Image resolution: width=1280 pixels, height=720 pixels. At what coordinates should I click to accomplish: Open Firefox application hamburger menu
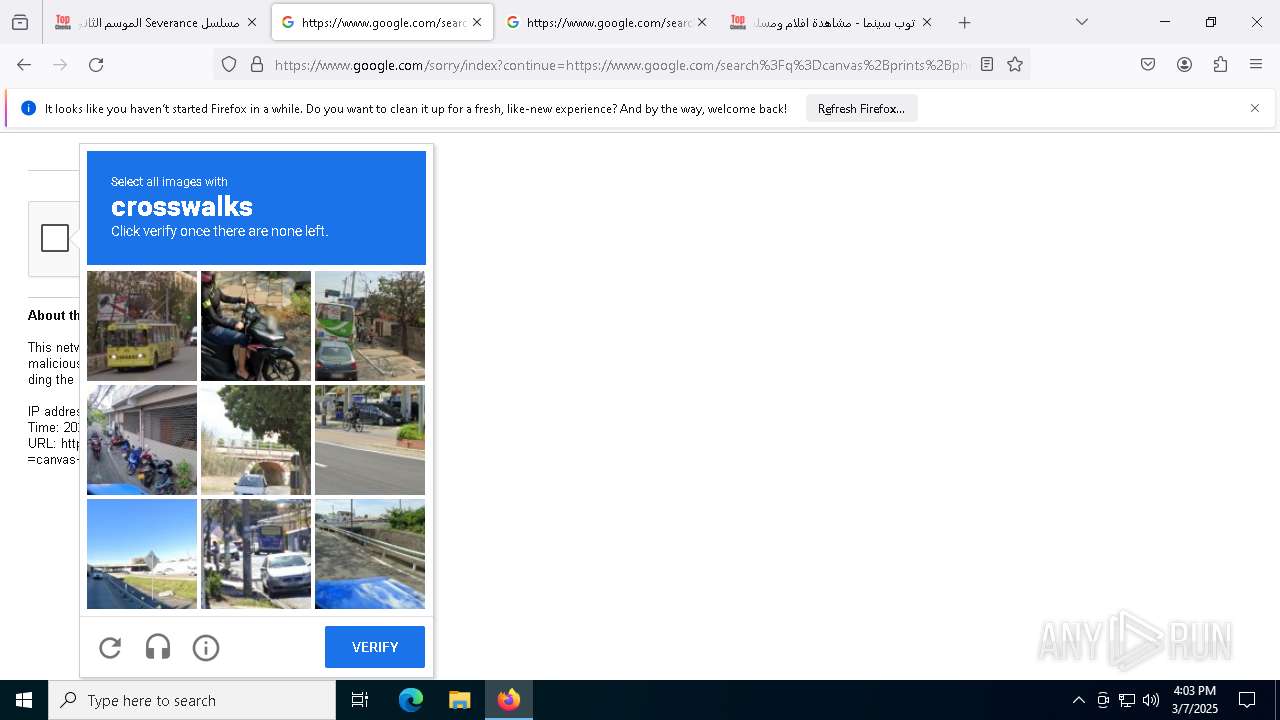[x=1256, y=64]
